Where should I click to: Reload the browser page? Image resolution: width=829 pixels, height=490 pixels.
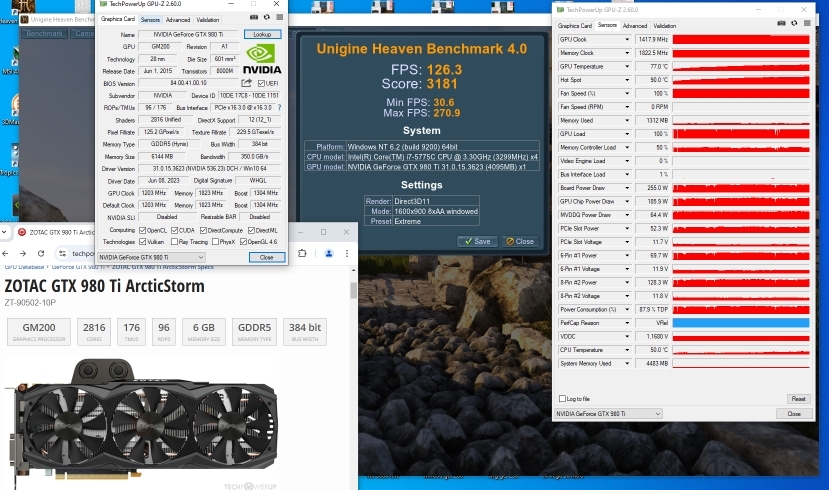point(41,253)
